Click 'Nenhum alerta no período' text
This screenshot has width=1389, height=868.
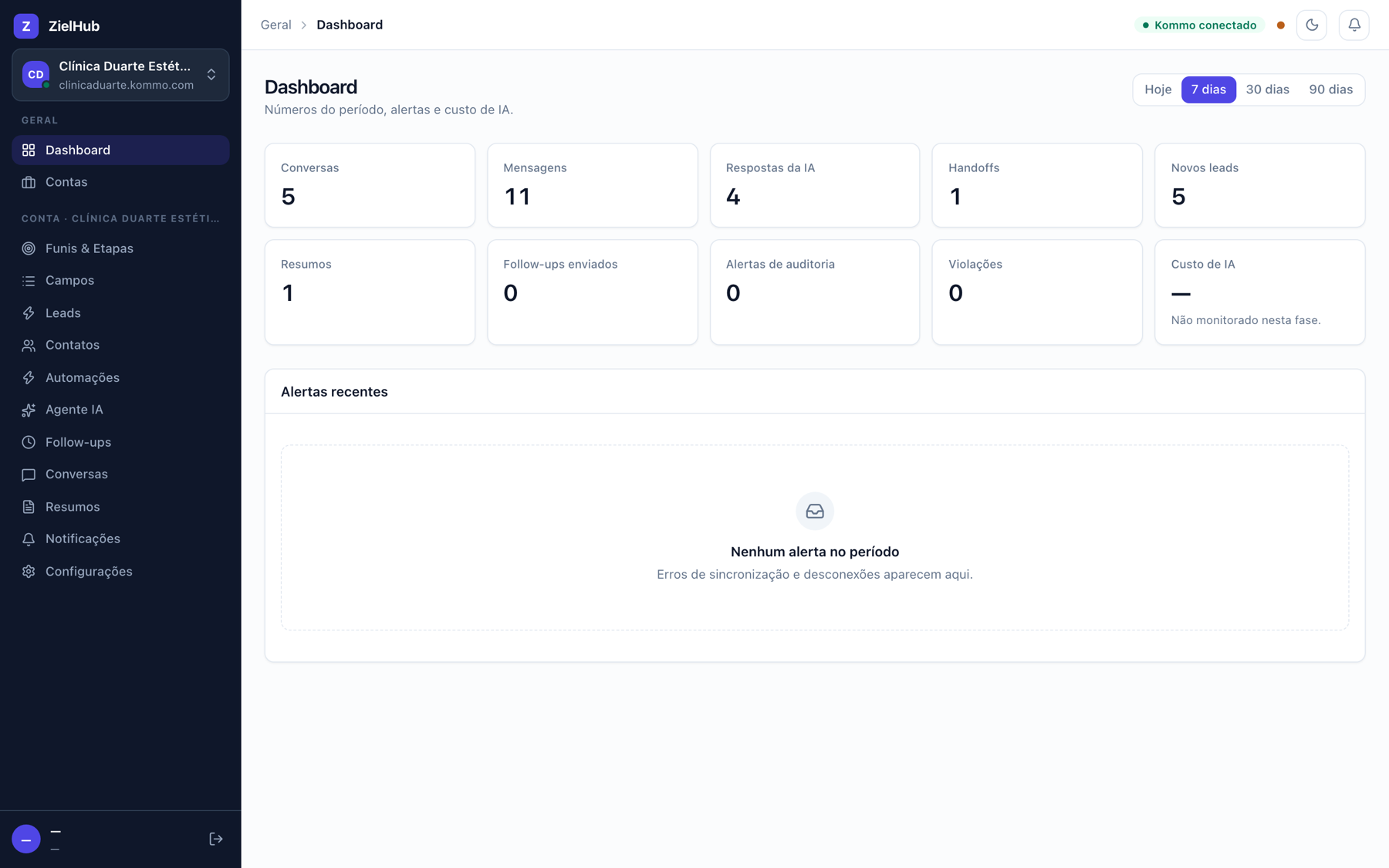pos(815,552)
